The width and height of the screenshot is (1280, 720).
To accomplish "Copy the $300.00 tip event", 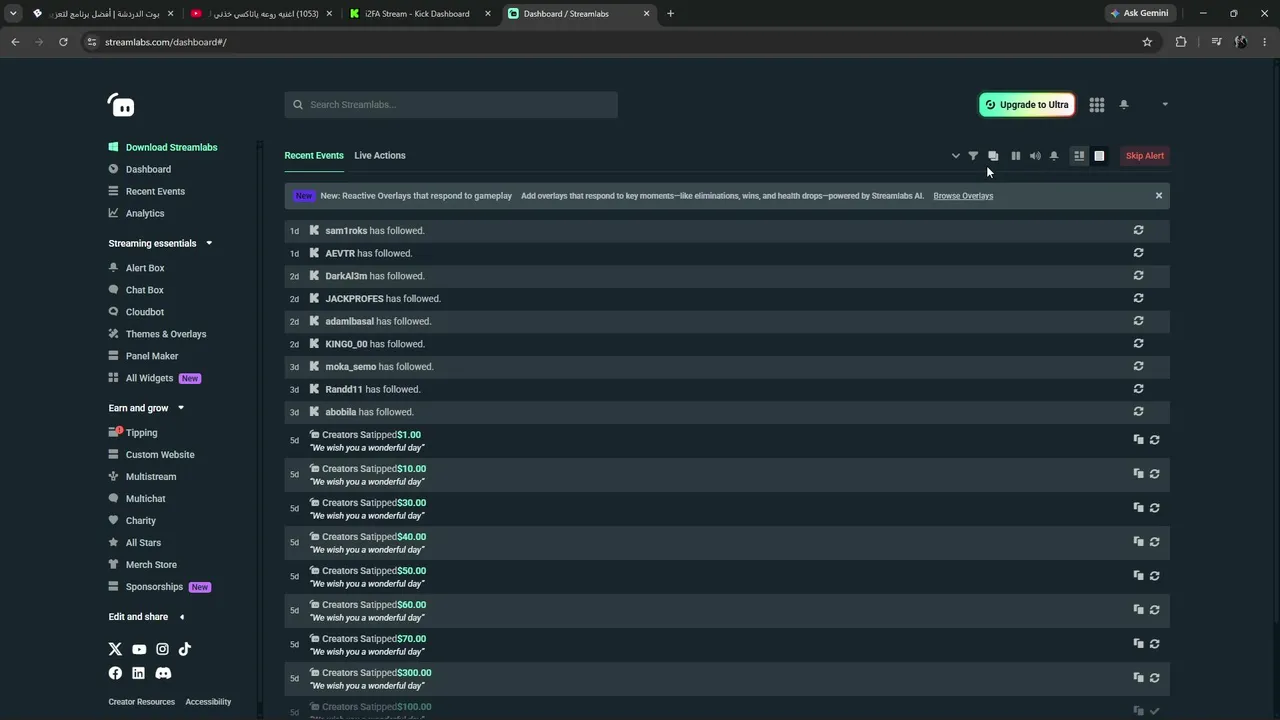I will click(1138, 678).
